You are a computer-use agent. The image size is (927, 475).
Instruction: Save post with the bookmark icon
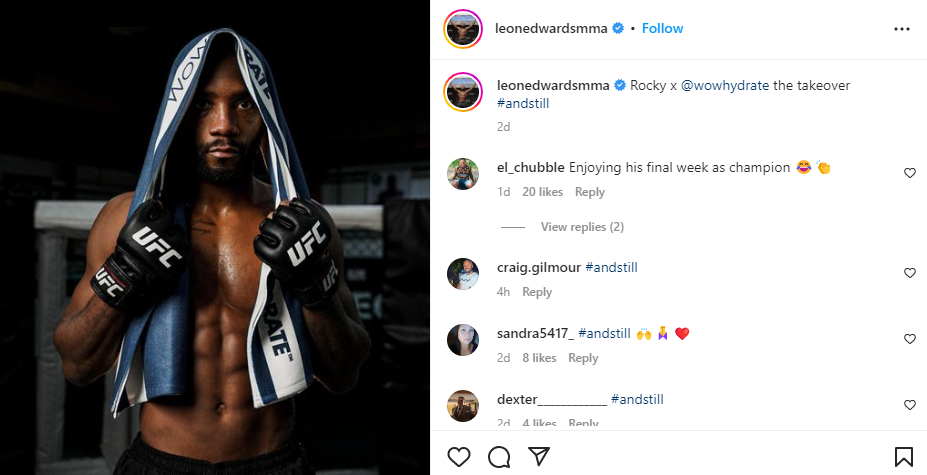pos(902,457)
